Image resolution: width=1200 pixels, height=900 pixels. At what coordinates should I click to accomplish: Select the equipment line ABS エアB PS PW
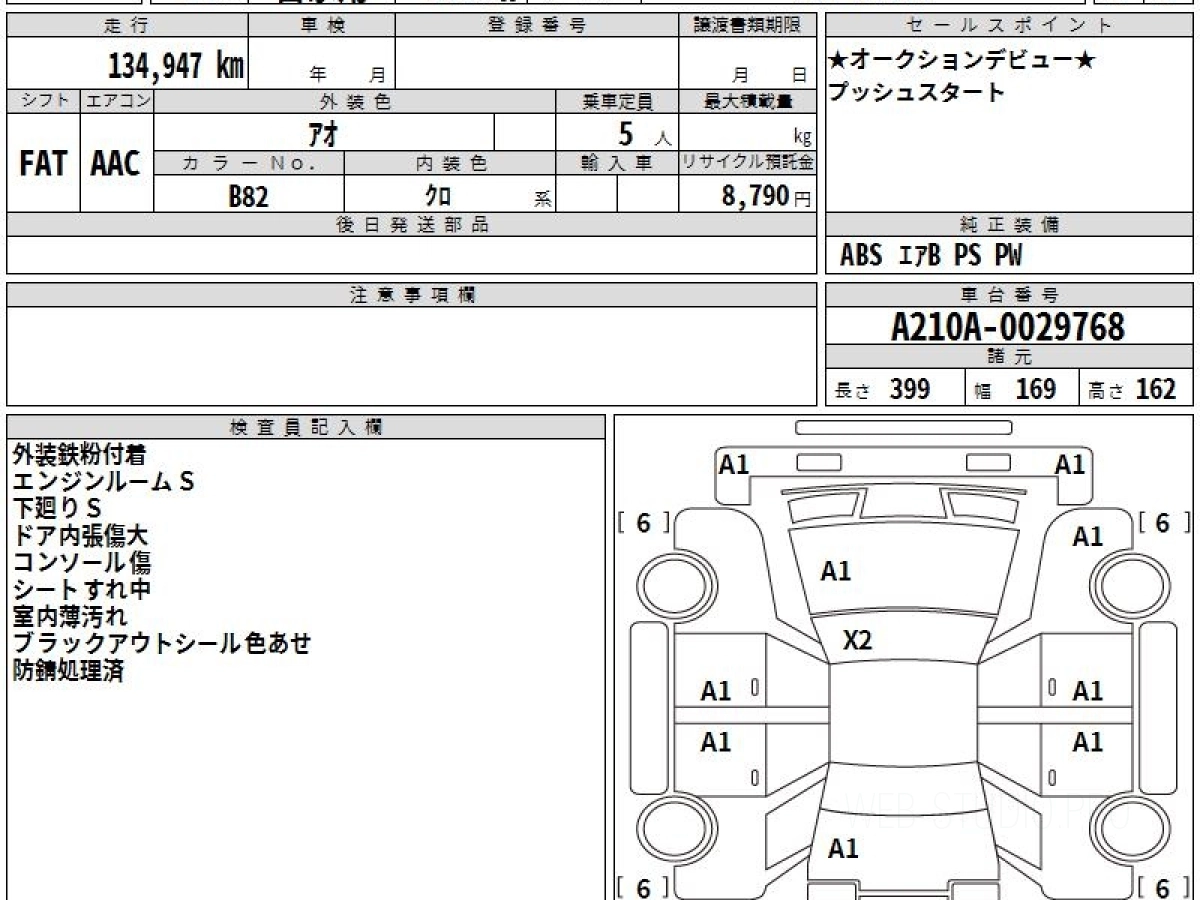931,256
